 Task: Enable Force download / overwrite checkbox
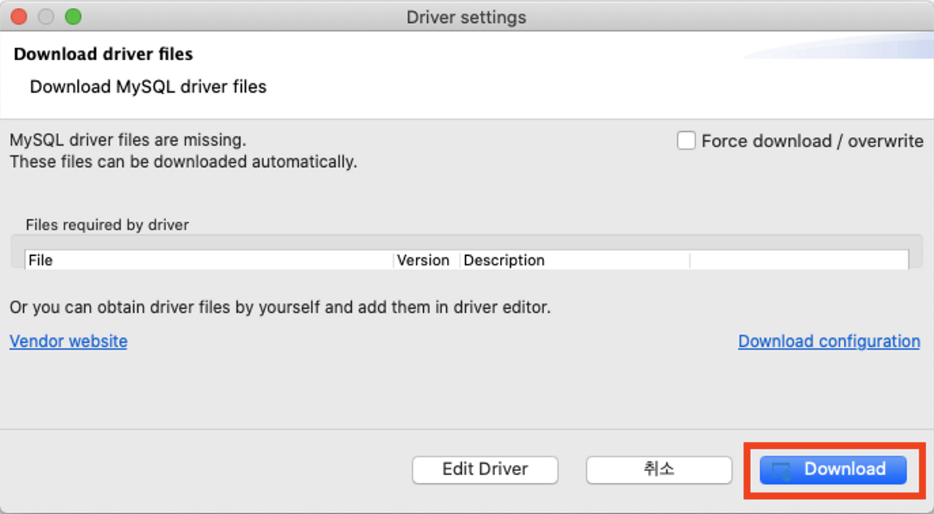point(686,141)
